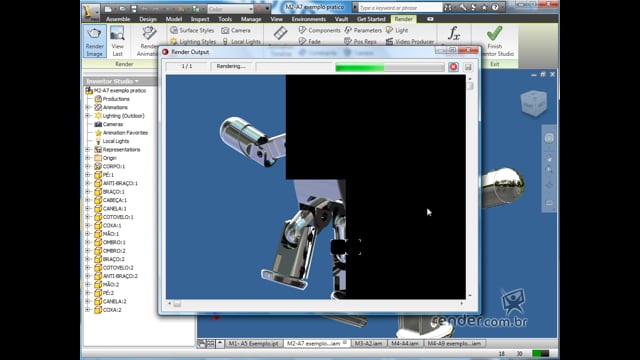
Task: Open Surface Styles tool
Action: click(x=192, y=30)
